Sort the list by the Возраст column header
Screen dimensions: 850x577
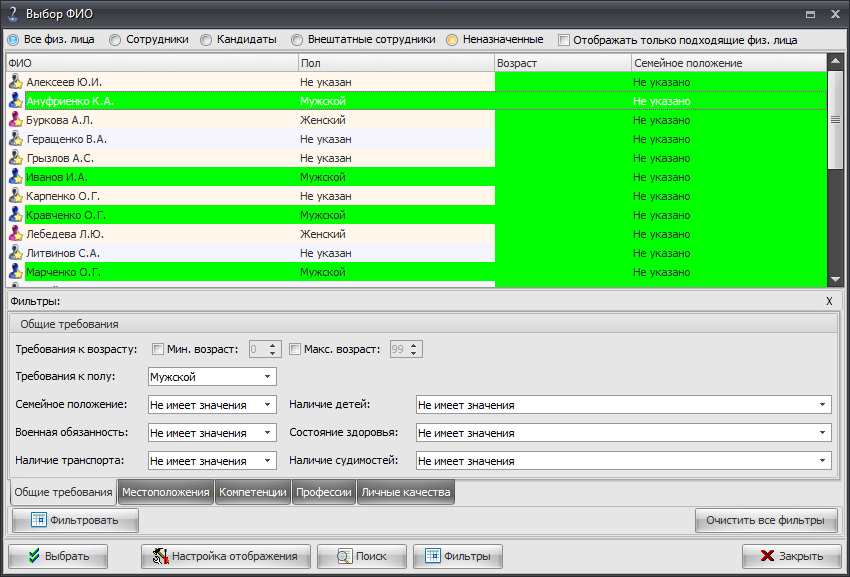coord(562,63)
